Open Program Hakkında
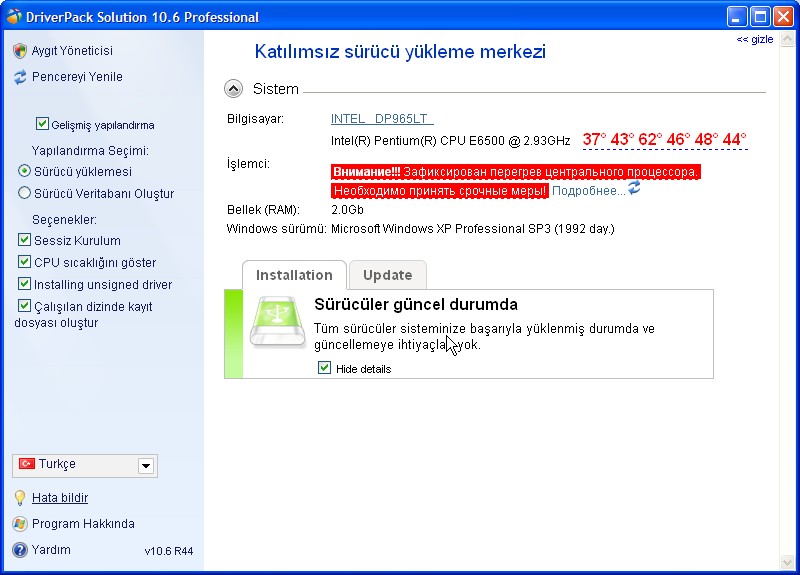The height and width of the screenshot is (575, 800). tap(83, 524)
